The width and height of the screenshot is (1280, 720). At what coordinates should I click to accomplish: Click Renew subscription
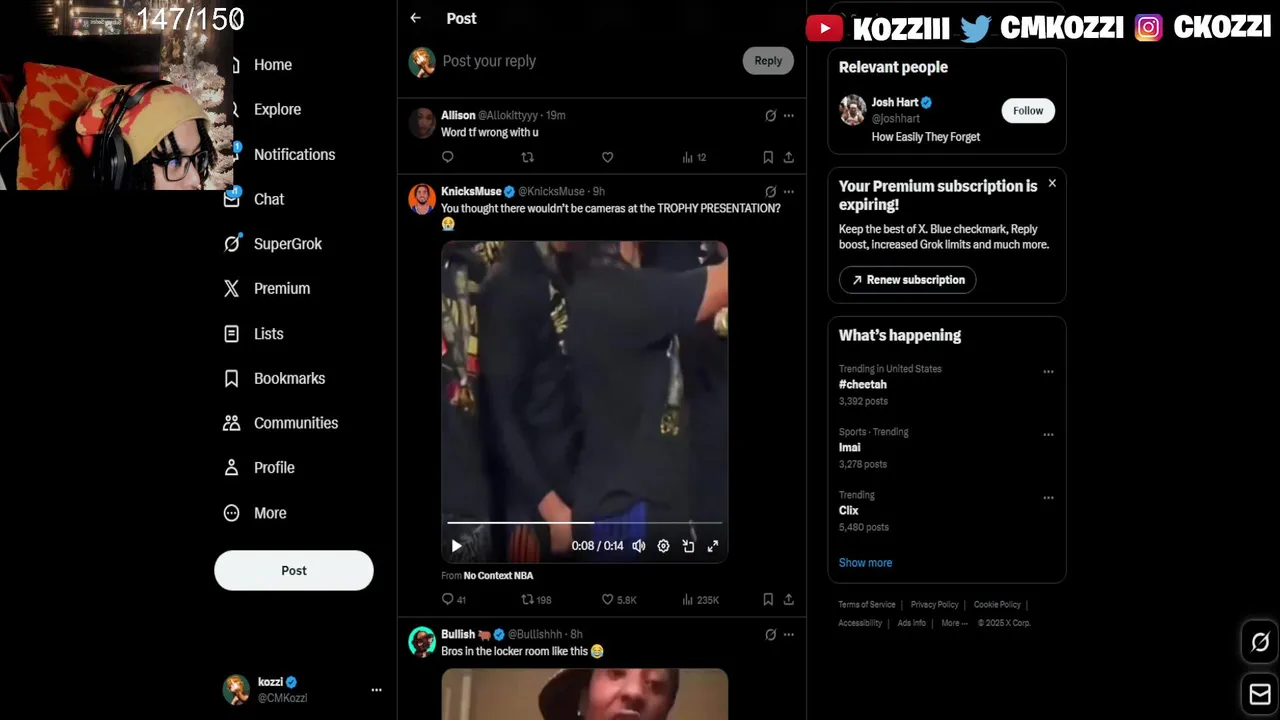pyautogui.click(x=907, y=280)
